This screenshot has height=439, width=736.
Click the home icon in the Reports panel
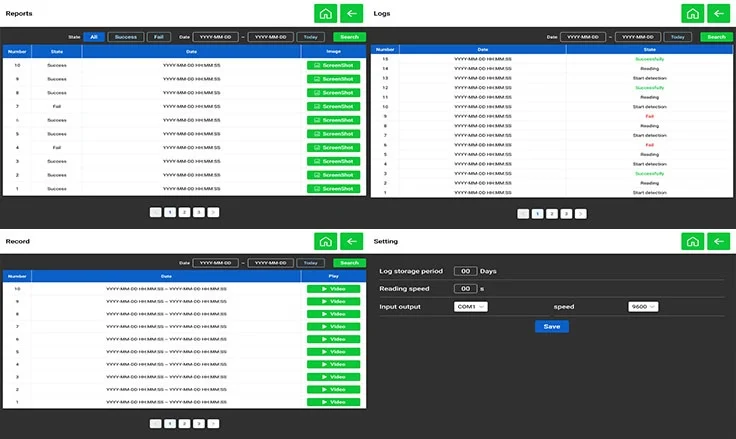(x=325, y=13)
